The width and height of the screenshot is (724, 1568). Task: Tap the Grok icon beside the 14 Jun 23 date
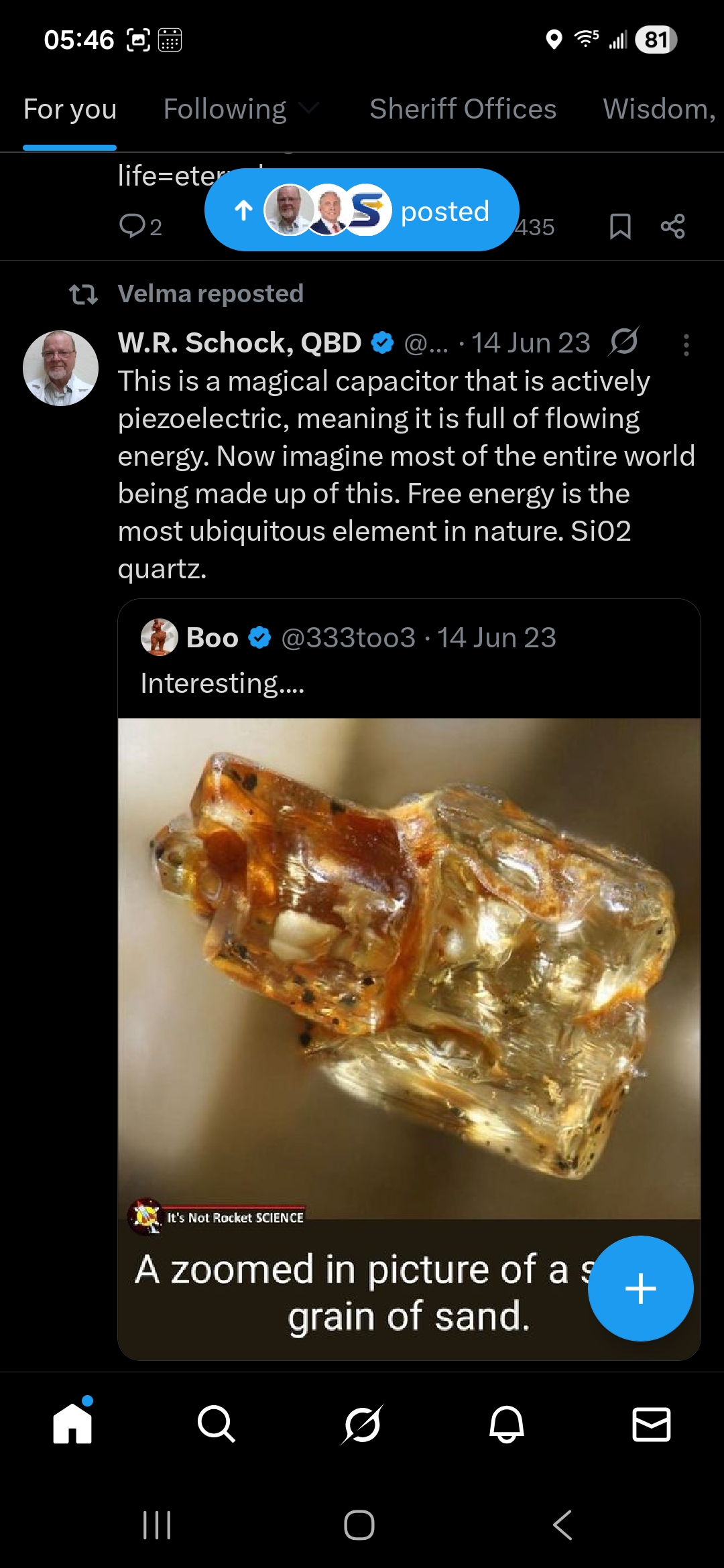pos(624,342)
